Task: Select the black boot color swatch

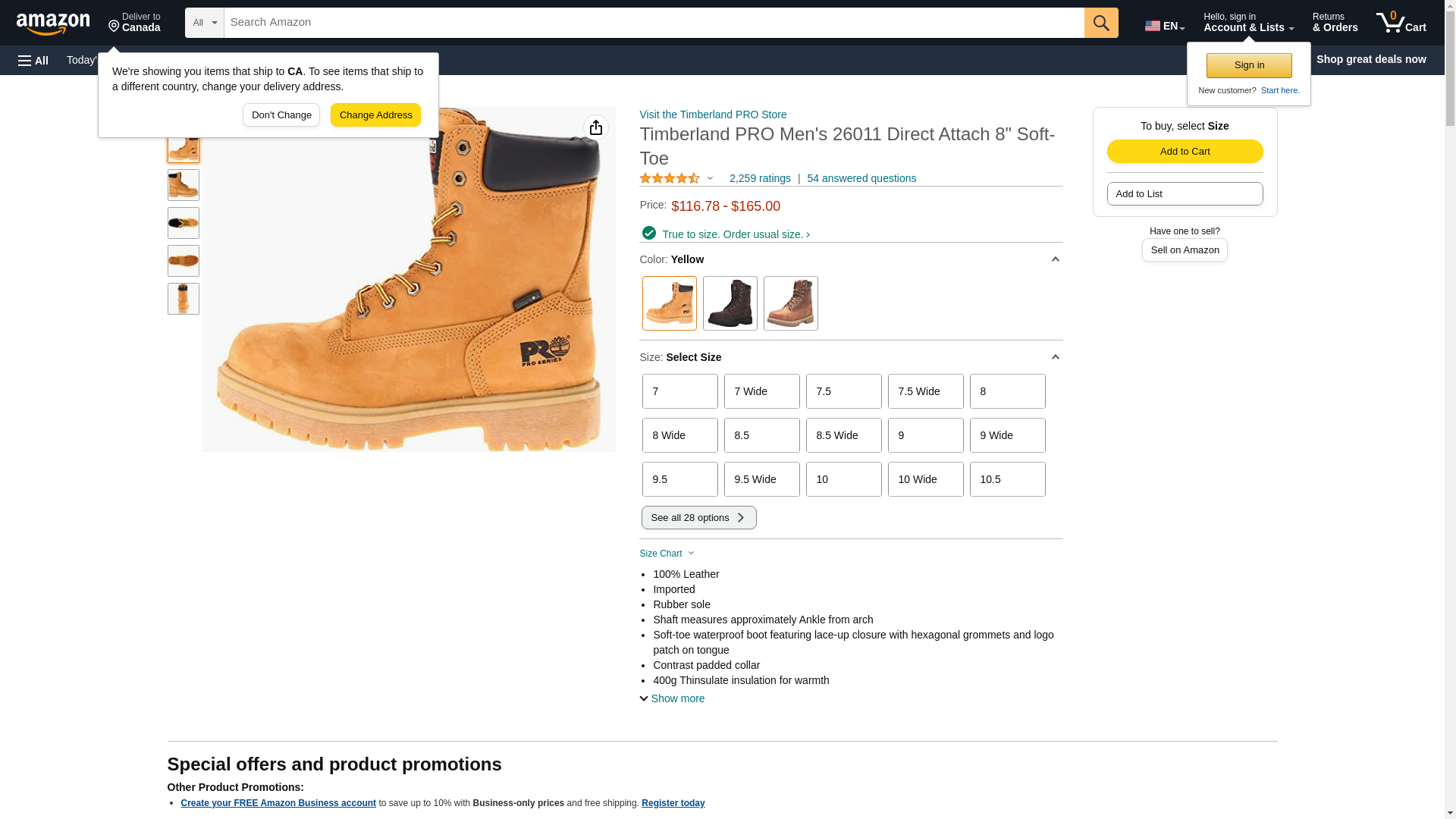Action: click(x=730, y=303)
